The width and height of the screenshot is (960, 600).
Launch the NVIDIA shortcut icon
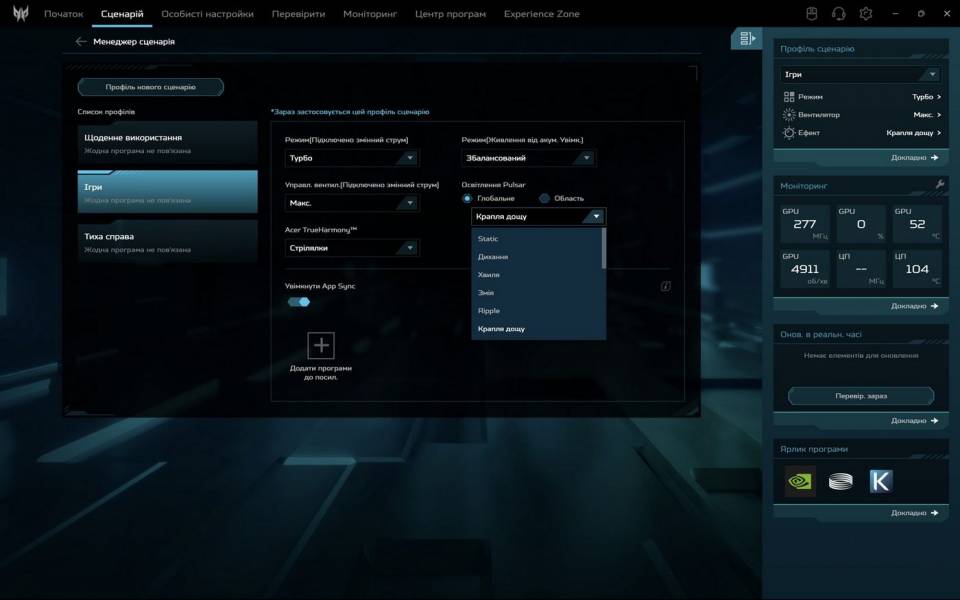tap(800, 481)
